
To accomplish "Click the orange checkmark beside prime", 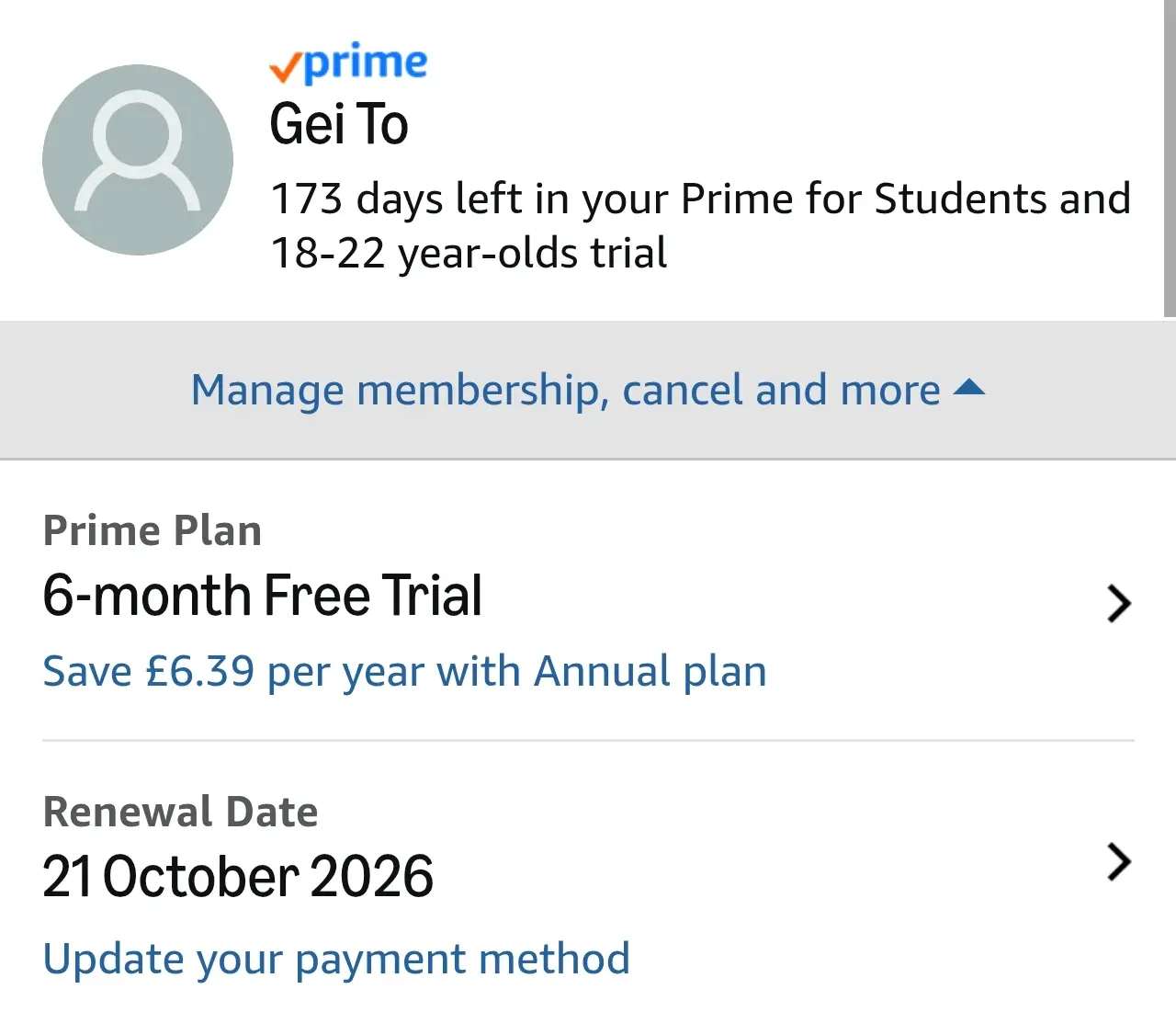I will pos(285,69).
